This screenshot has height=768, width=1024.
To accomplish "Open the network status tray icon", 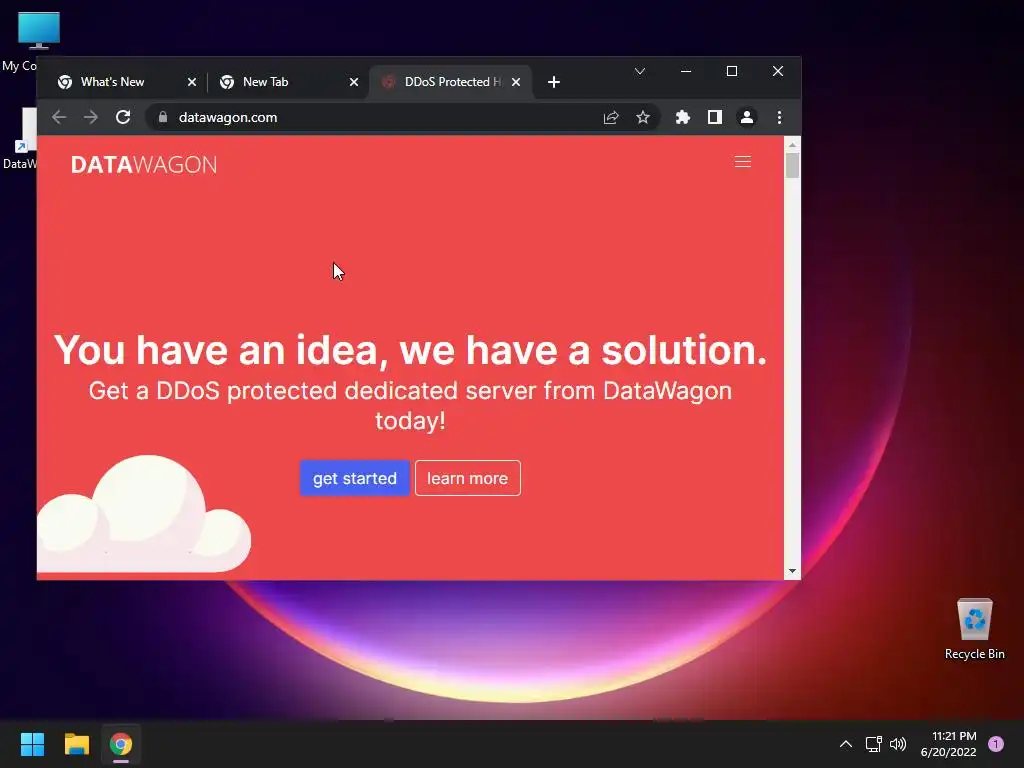I will coord(873,744).
